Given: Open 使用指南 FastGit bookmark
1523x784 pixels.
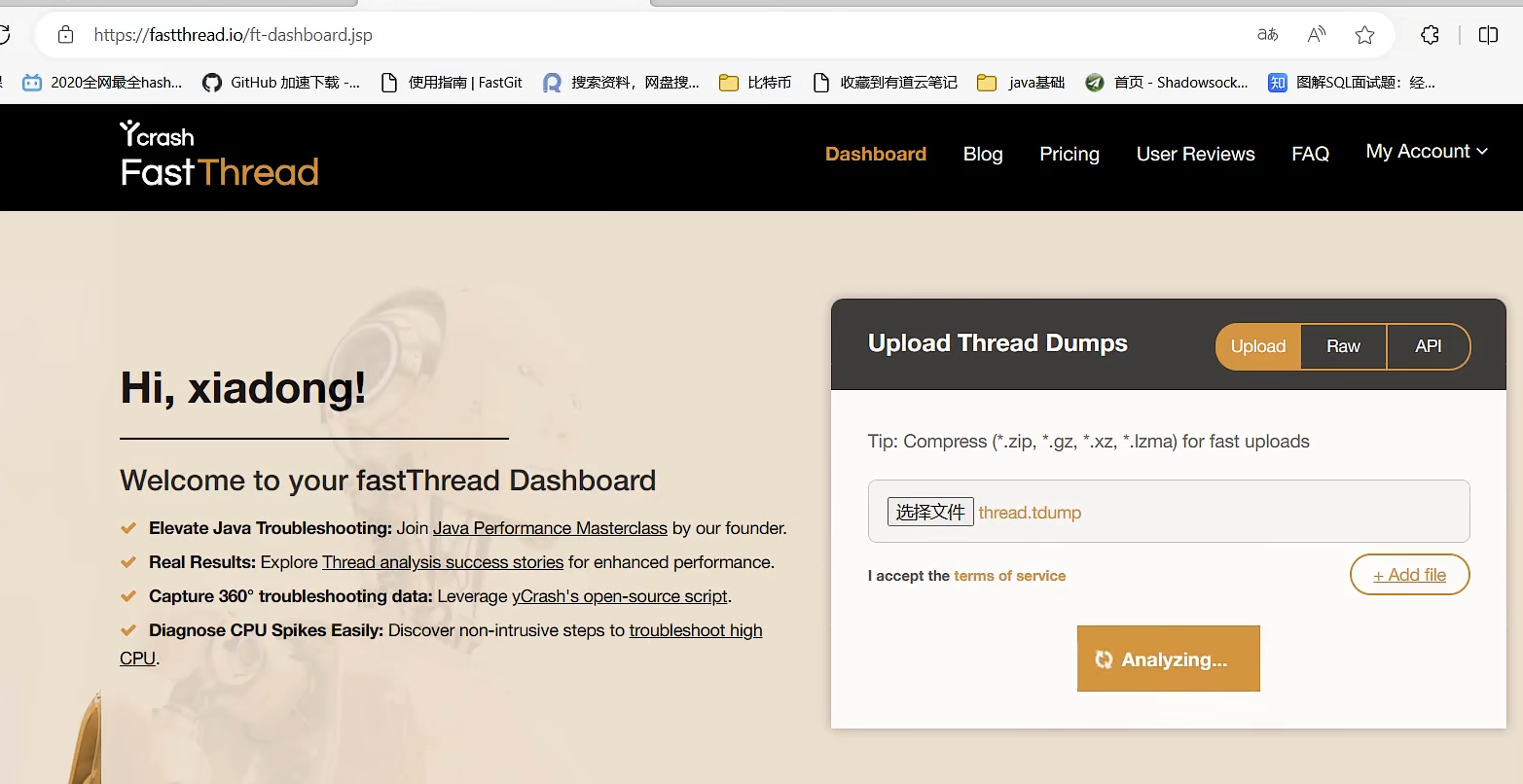Looking at the screenshot, I should (x=452, y=83).
